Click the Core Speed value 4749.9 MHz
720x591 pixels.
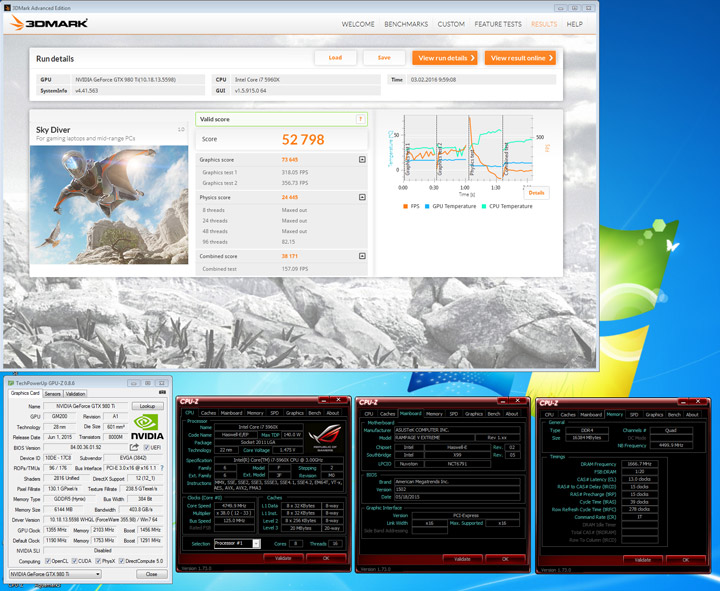coord(234,506)
